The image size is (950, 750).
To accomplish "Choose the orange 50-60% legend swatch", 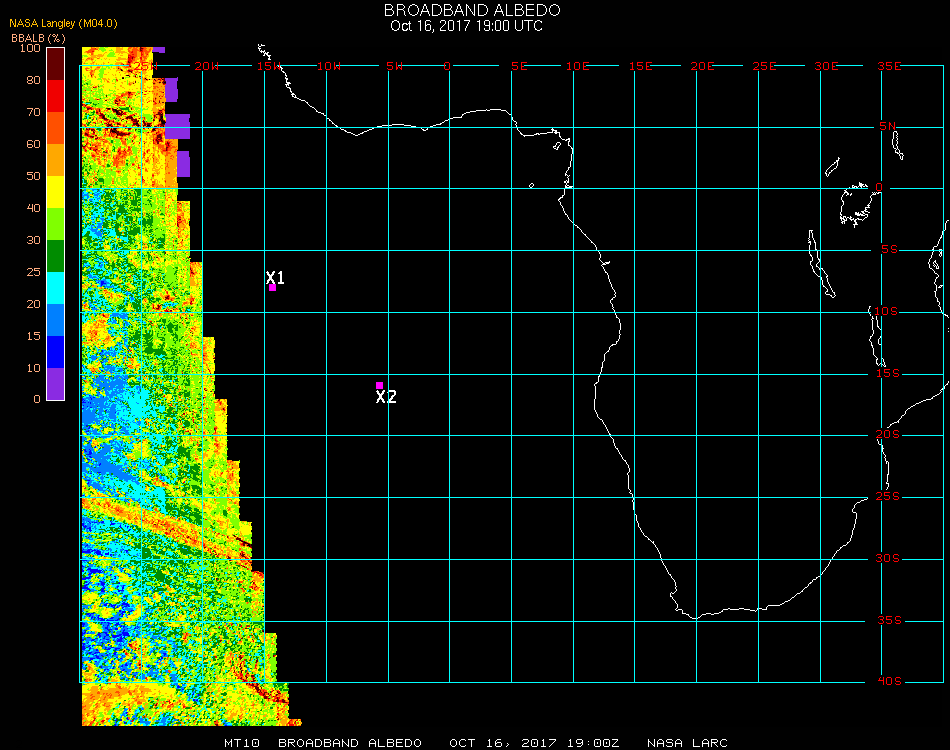I will (56, 160).
